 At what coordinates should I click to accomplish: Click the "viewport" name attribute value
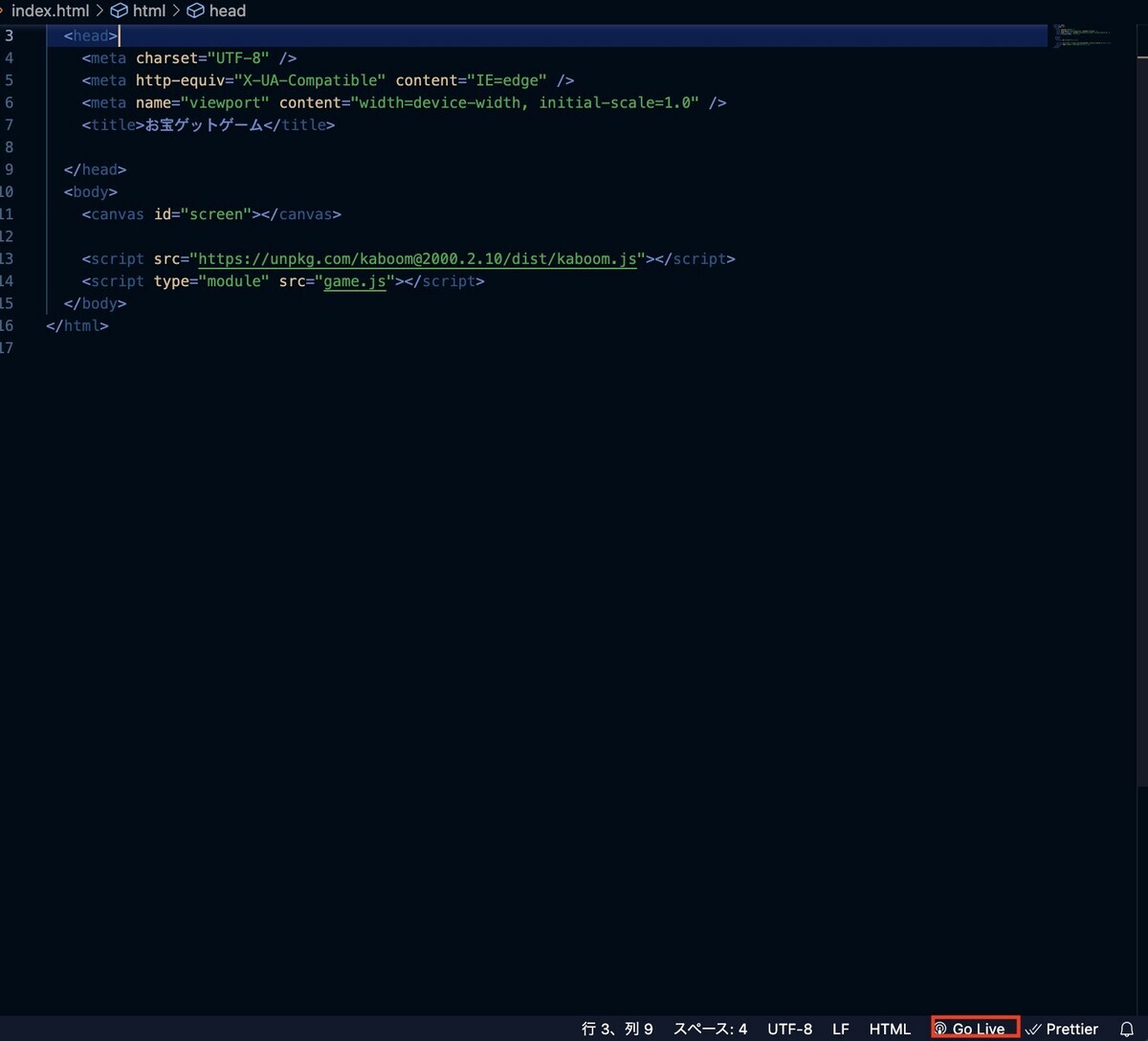pos(225,102)
